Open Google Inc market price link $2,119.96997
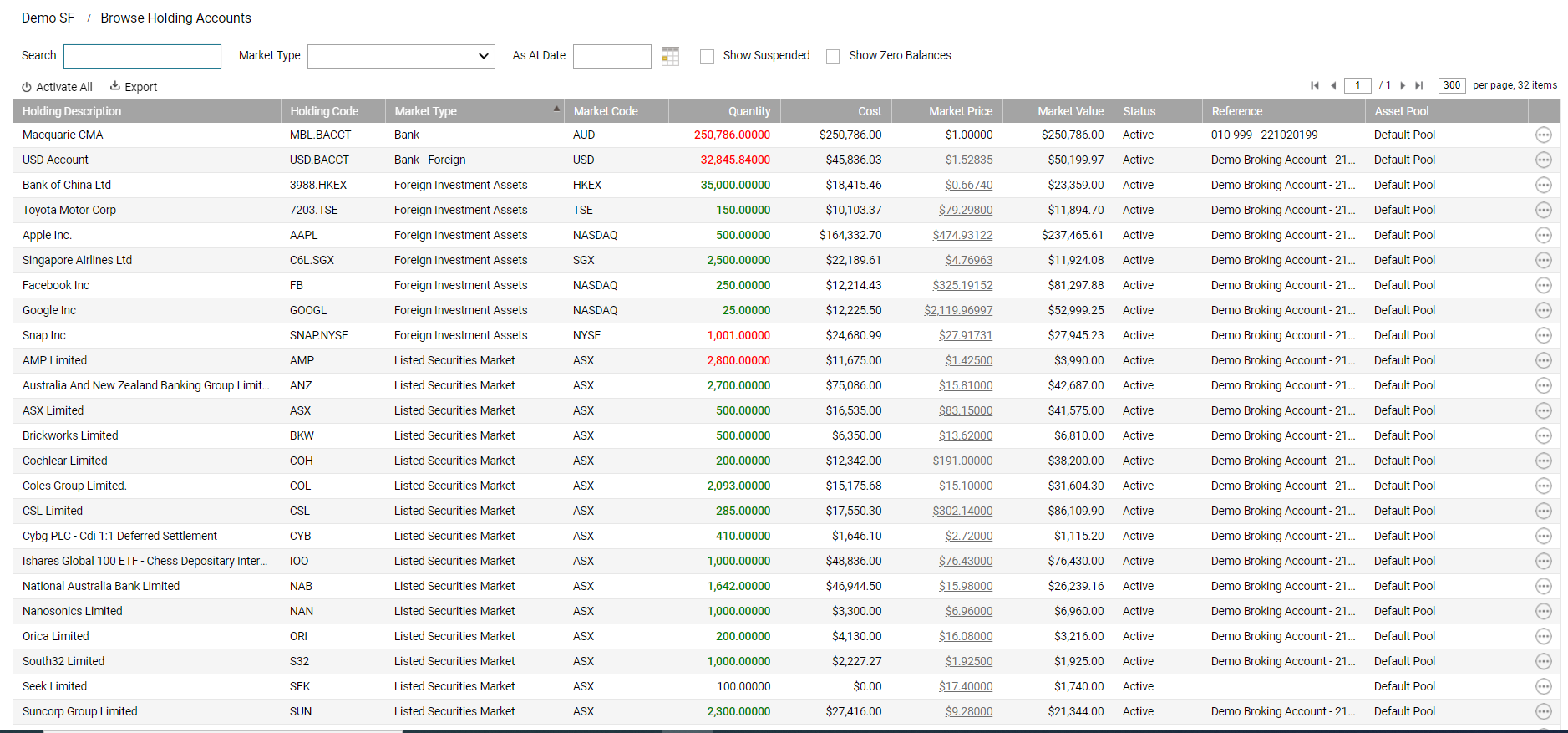Image resolution: width=1568 pixels, height=733 pixels. (x=958, y=310)
